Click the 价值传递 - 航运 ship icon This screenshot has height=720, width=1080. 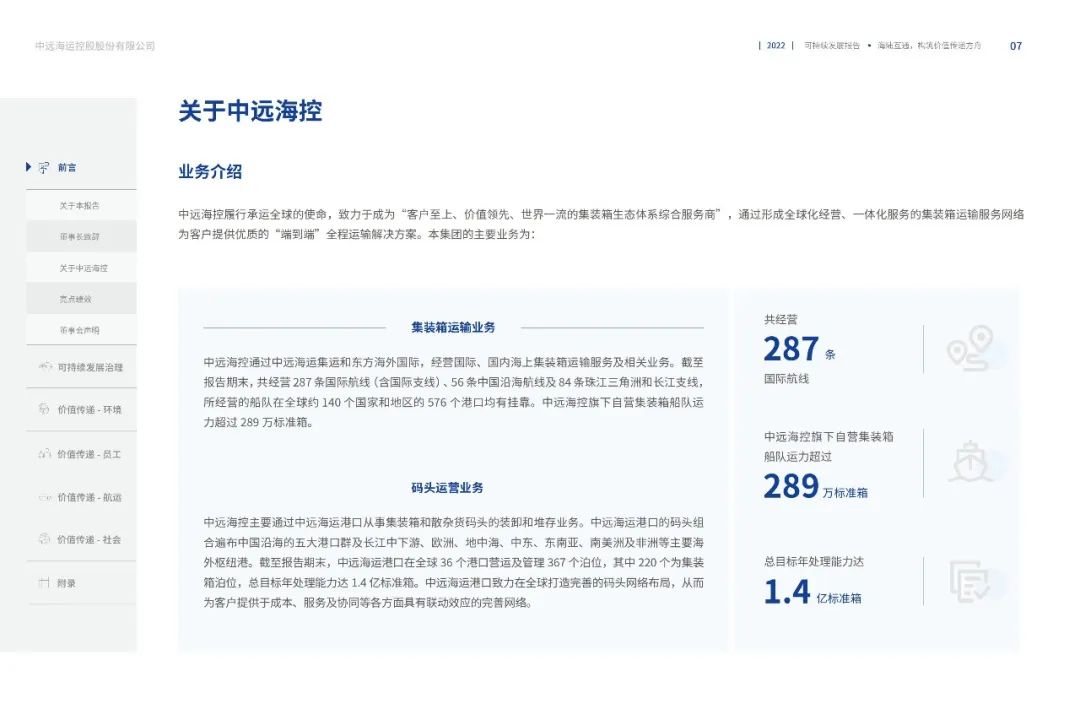point(45,497)
